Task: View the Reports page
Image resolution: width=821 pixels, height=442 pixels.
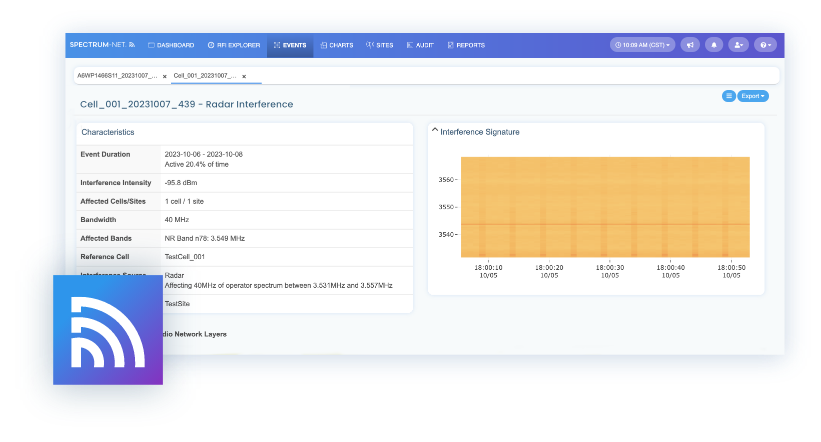Action: (x=466, y=45)
